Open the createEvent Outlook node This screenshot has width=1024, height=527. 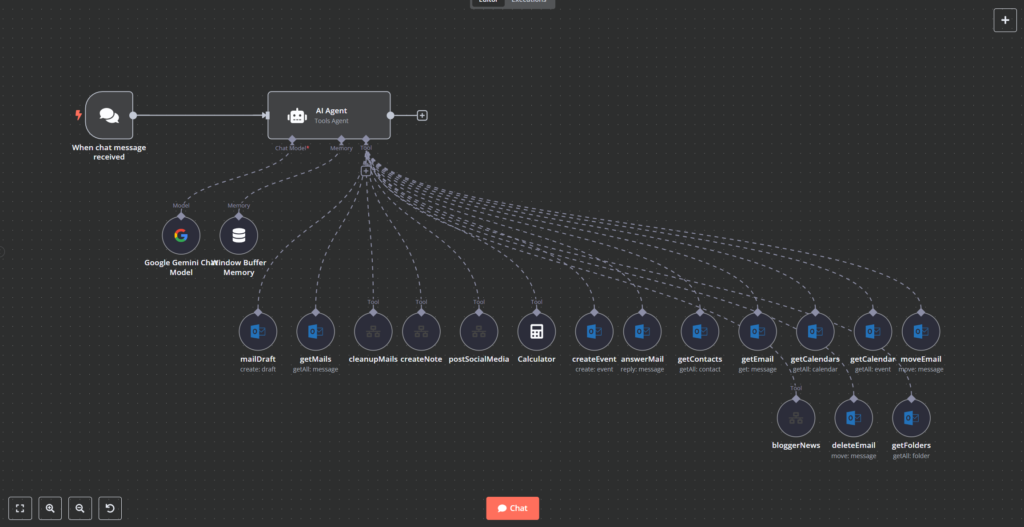[594, 331]
